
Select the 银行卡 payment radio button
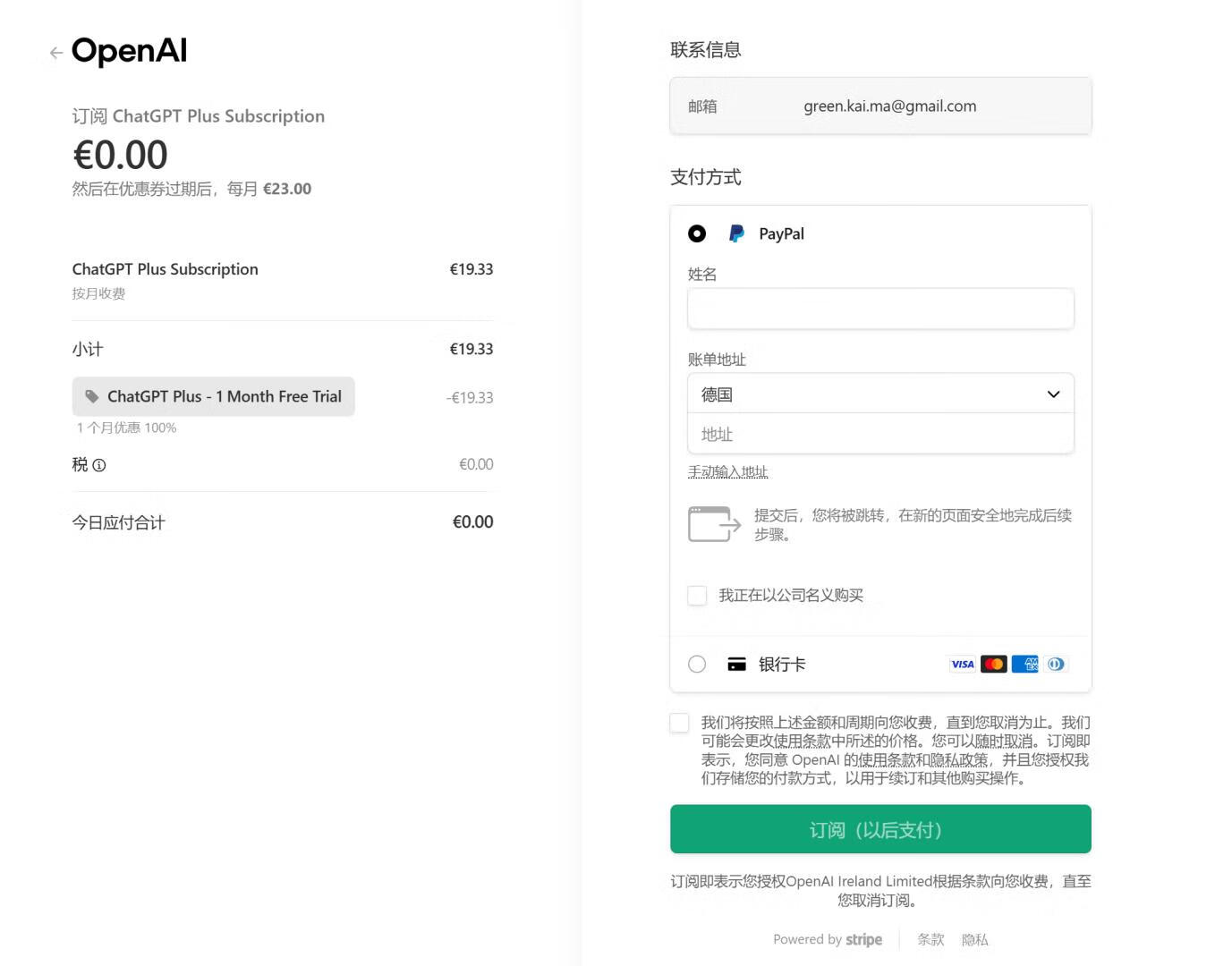[697, 665]
